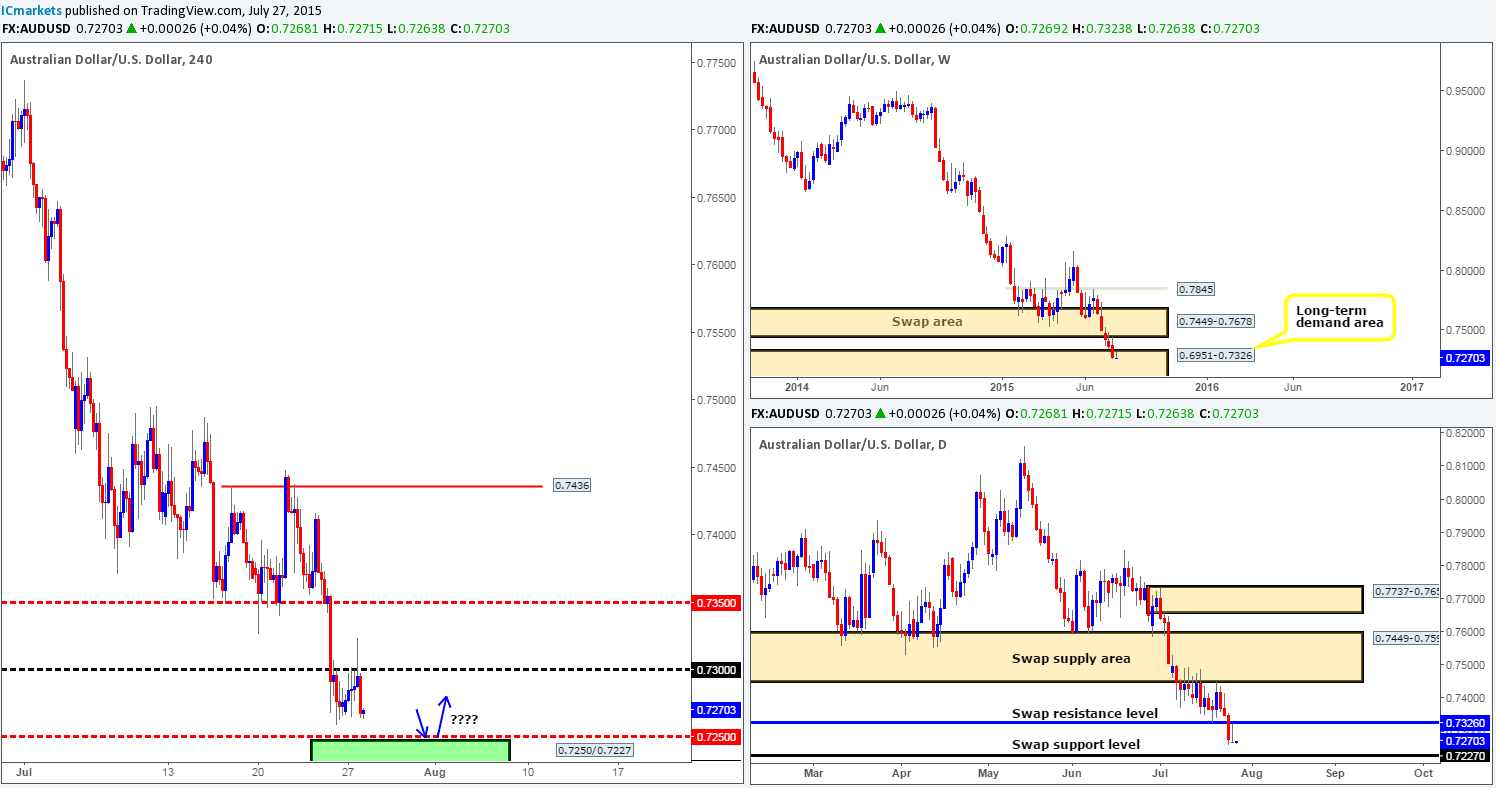Click the FX:AUDUSD symbol on the weekly chart header

785,29
